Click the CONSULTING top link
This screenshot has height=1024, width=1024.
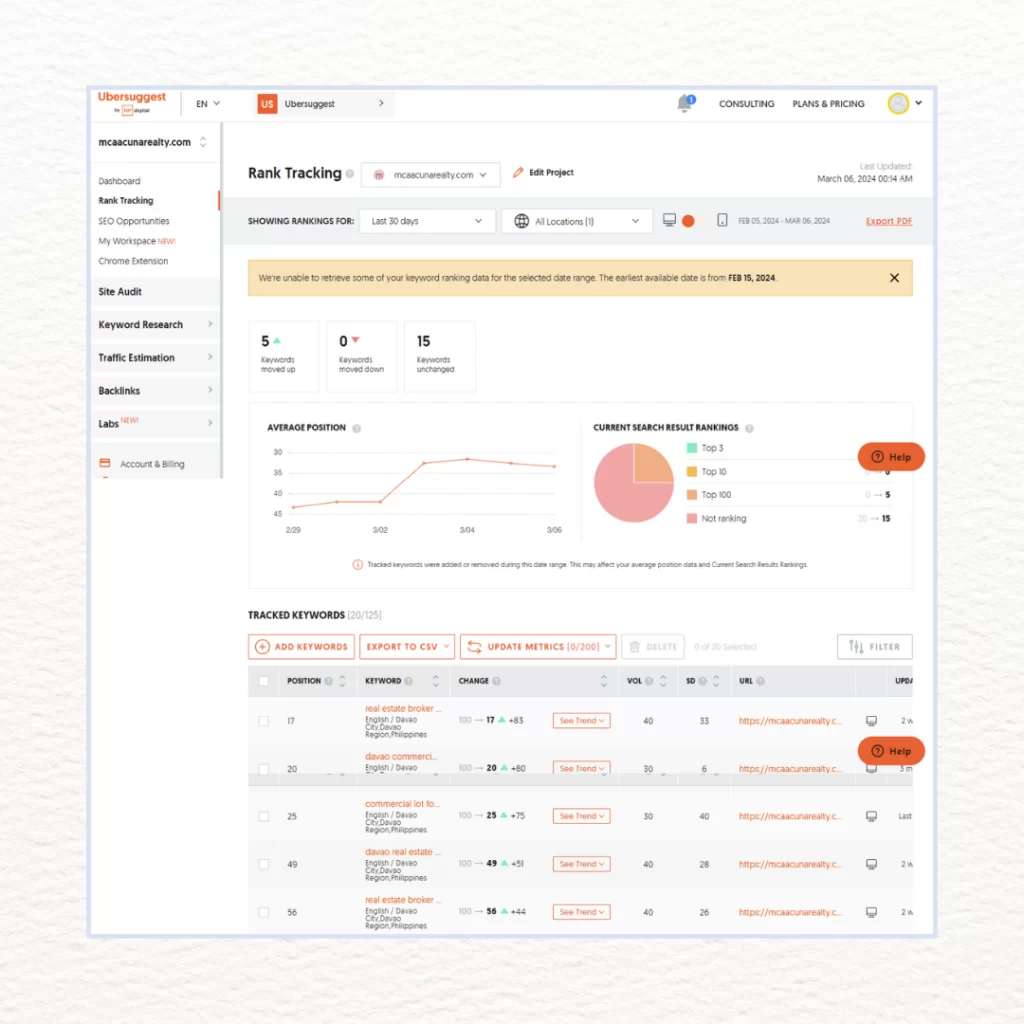746,104
